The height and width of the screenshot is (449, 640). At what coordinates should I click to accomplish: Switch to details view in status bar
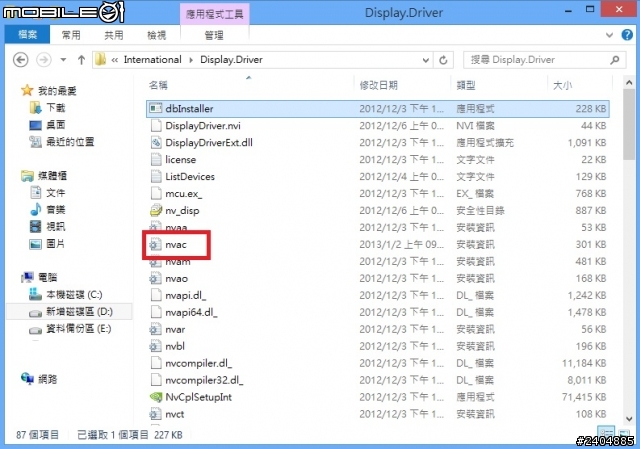coord(606,433)
